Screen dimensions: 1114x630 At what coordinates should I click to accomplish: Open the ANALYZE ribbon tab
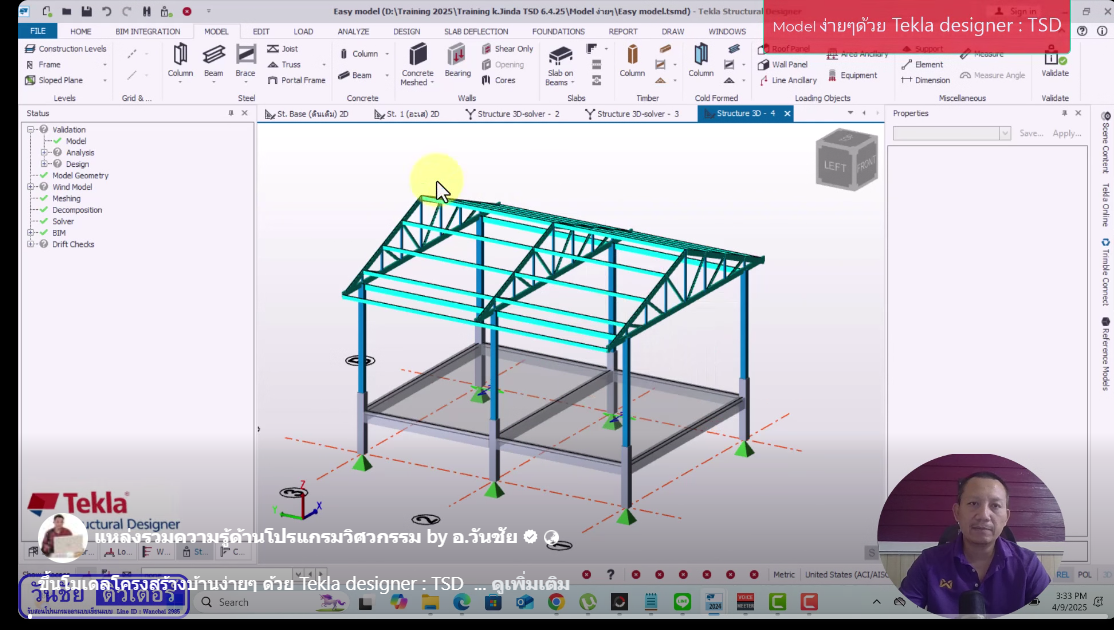click(x=353, y=31)
